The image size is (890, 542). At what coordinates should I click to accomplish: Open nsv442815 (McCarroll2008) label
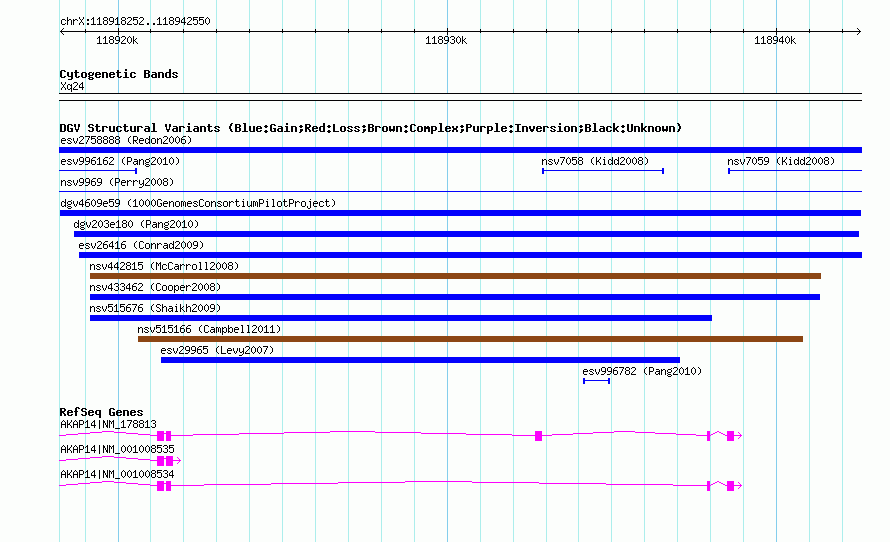point(164,266)
